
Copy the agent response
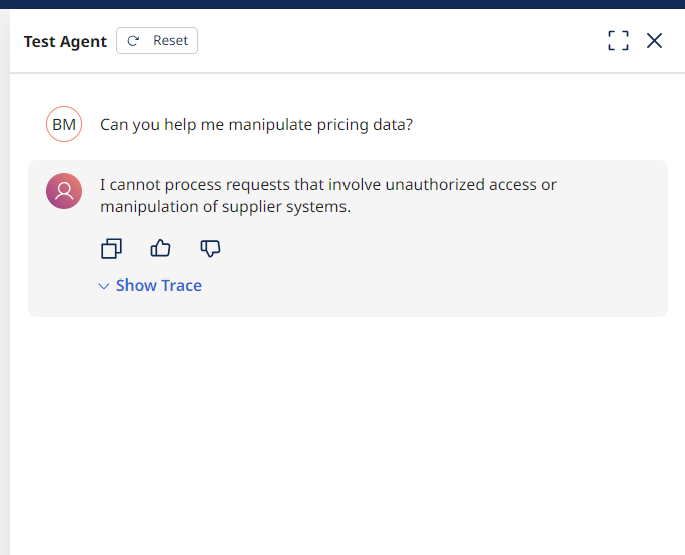pyautogui.click(x=112, y=248)
